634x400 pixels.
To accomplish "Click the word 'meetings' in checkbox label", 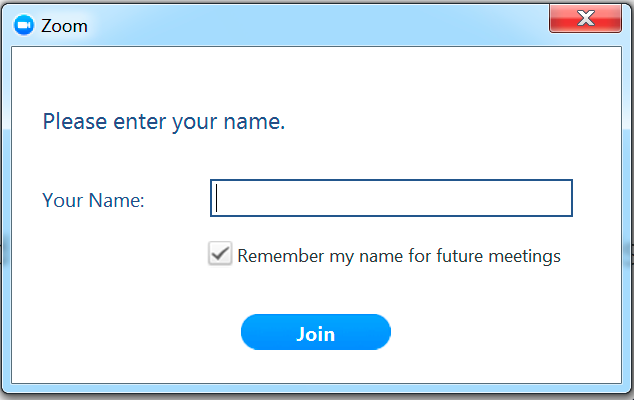I will pyautogui.click(x=524, y=256).
